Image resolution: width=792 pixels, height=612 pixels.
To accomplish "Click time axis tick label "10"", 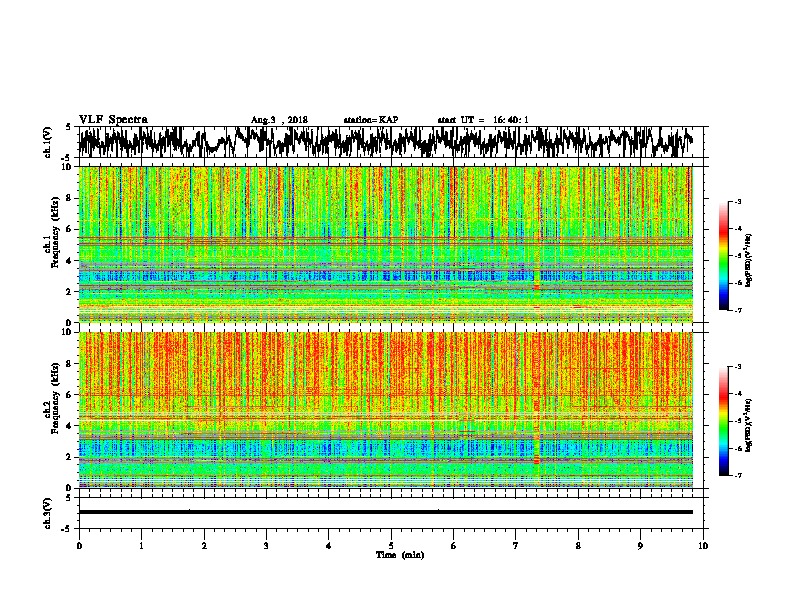I will coord(703,546).
